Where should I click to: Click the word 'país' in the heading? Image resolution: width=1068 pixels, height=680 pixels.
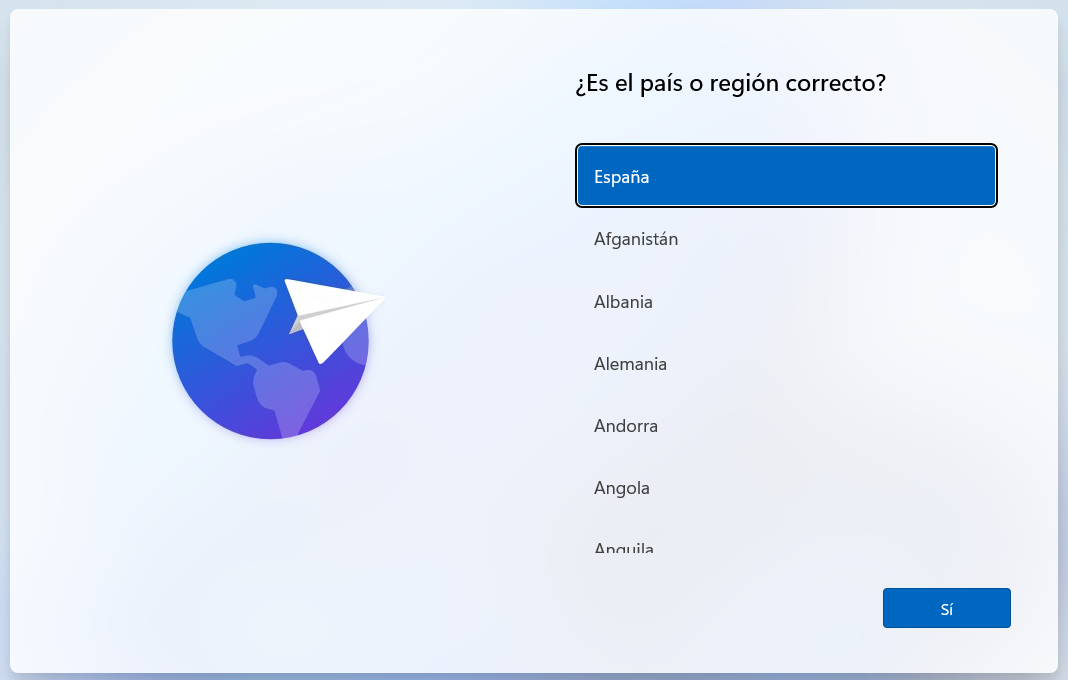click(x=661, y=83)
